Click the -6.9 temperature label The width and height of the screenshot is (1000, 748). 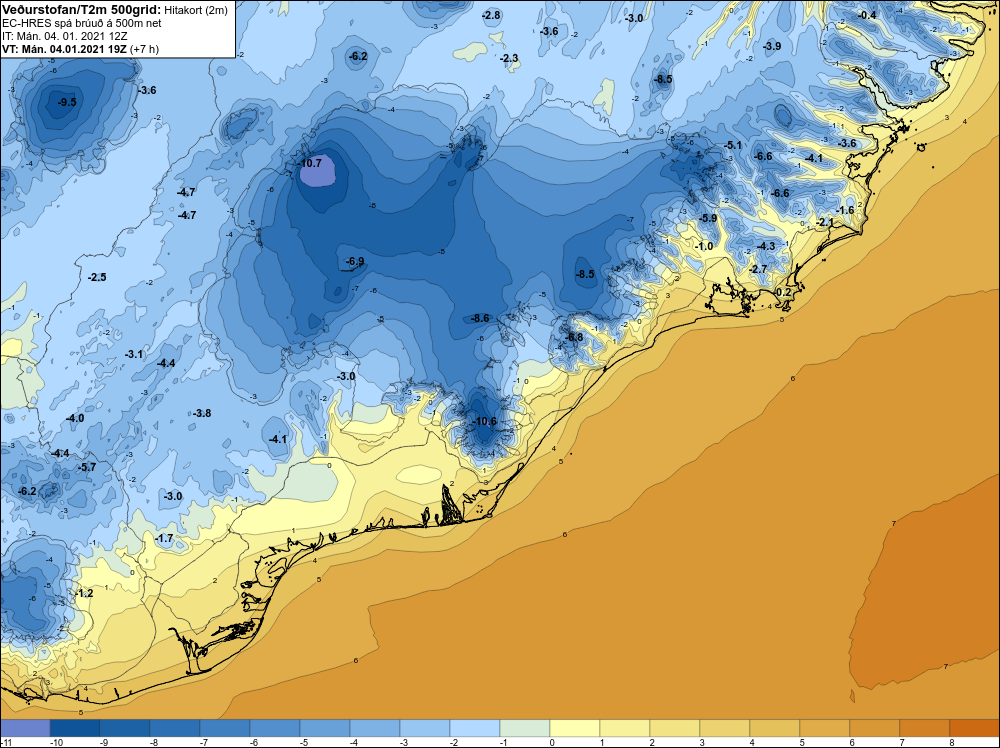click(x=355, y=261)
